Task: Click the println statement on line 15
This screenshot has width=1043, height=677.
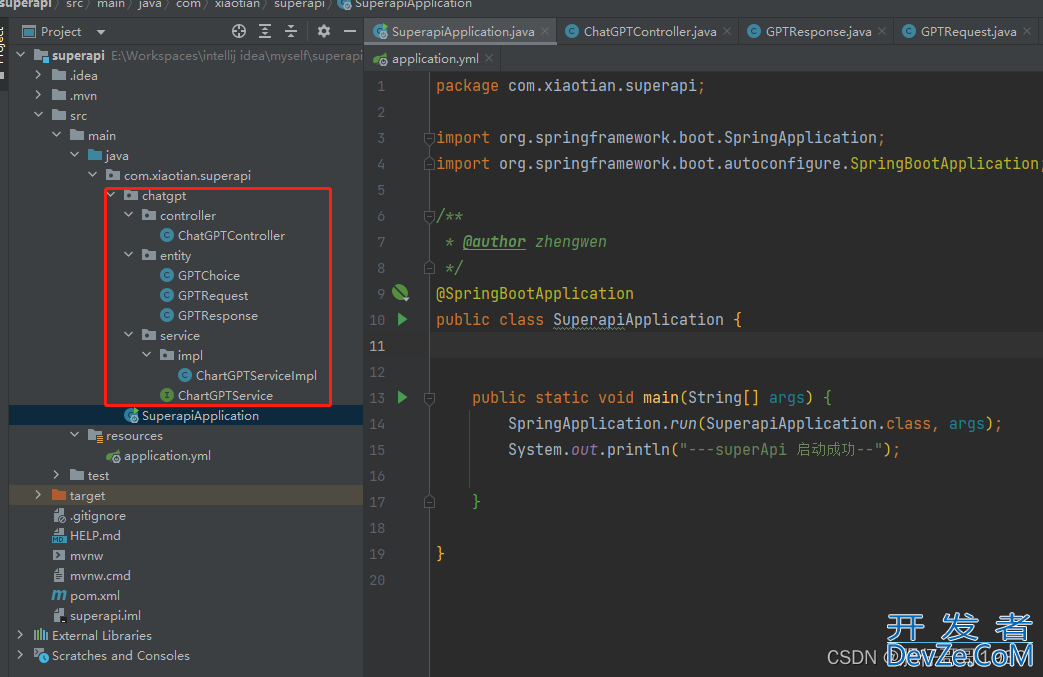Action: (704, 450)
